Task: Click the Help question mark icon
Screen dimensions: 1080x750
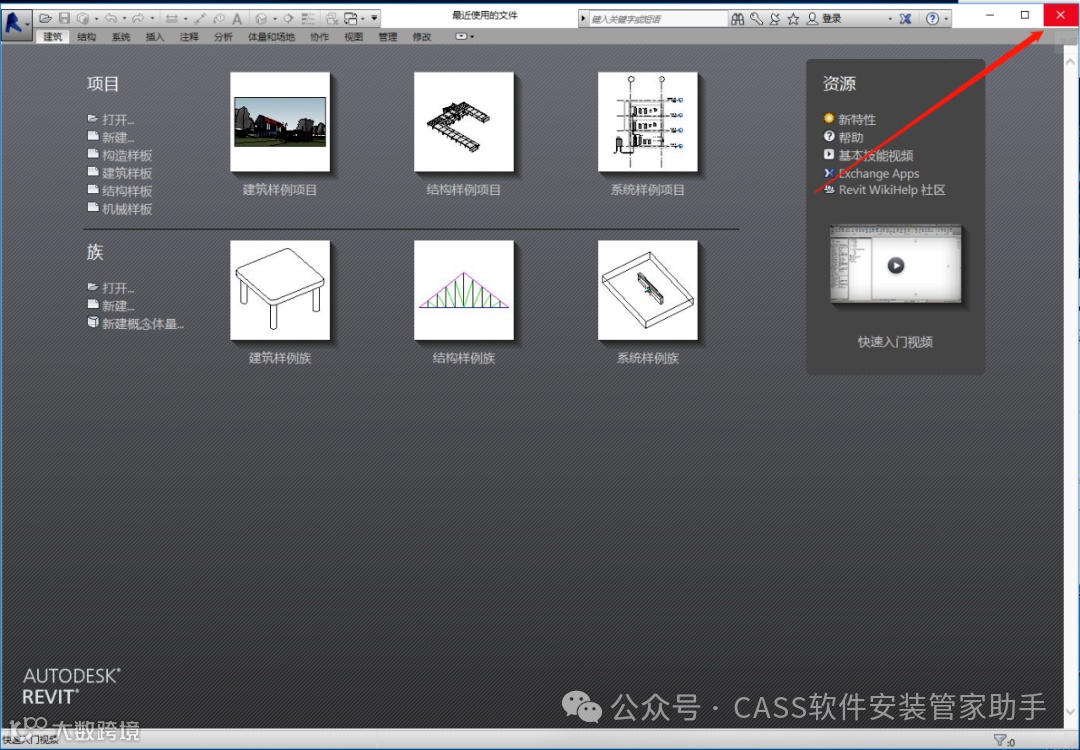Action: pyautogui.click(x=932, y=19)
